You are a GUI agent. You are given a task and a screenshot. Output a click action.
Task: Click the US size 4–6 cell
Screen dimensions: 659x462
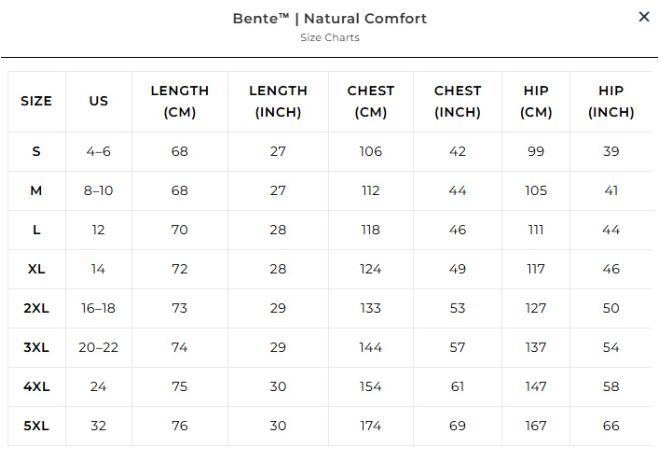click(x=98, y=151)
